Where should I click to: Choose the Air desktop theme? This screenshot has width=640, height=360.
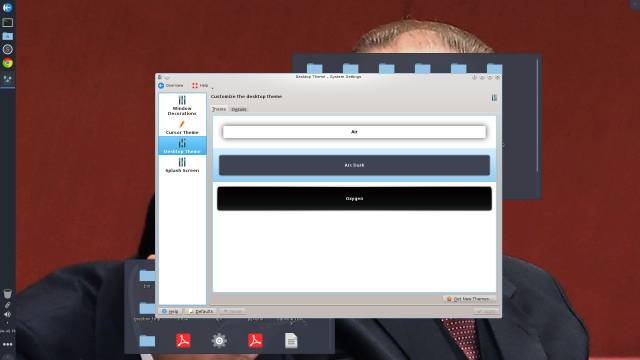pyautogui.click(x=354, y=132)
